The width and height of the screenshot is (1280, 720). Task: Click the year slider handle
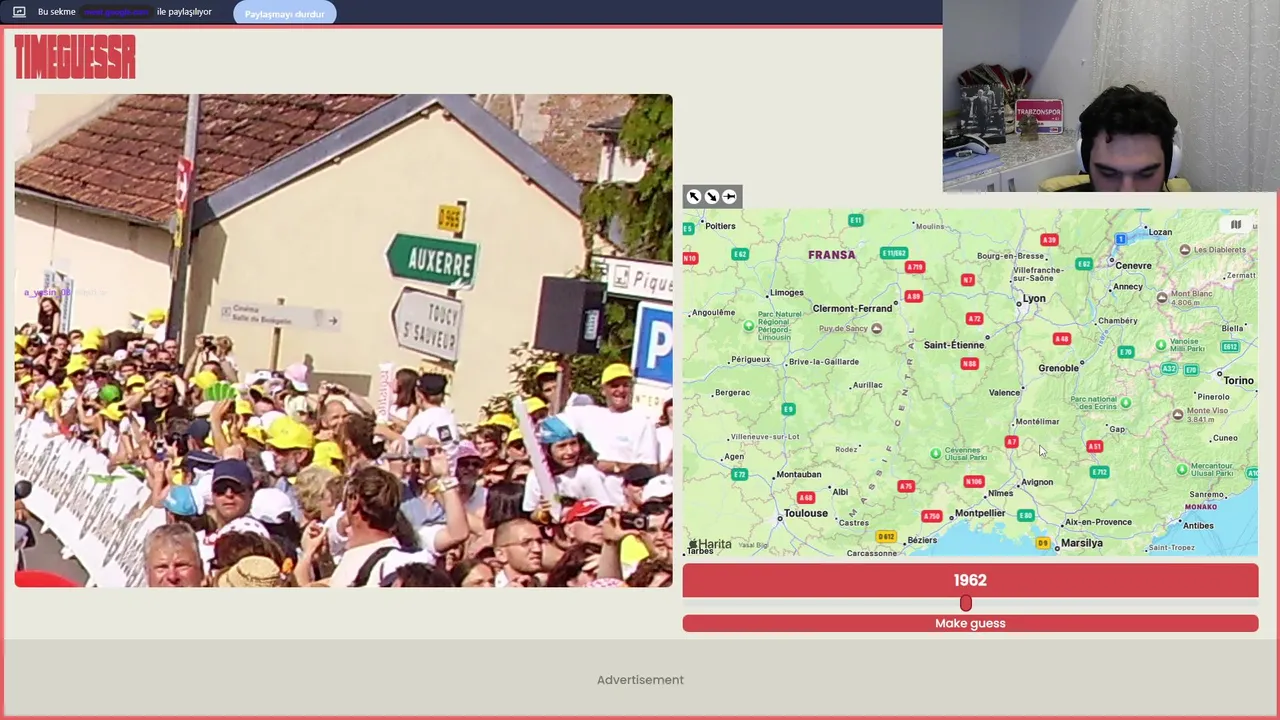coord(965,603)
